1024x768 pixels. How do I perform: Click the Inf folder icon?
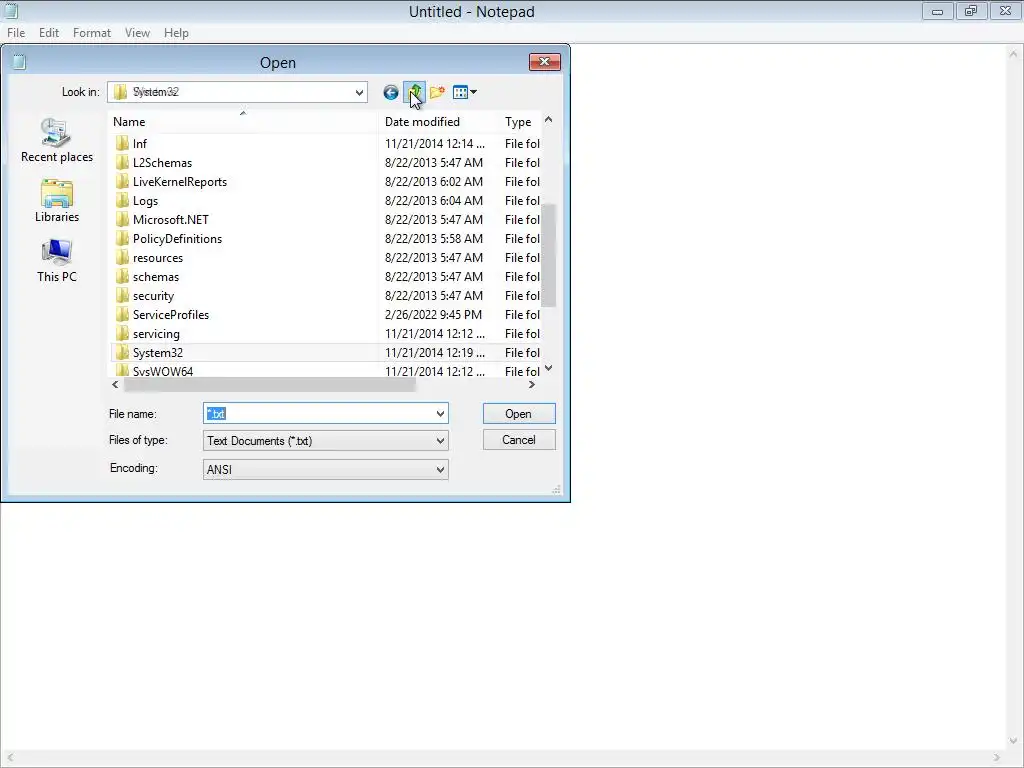pos(122,143)
